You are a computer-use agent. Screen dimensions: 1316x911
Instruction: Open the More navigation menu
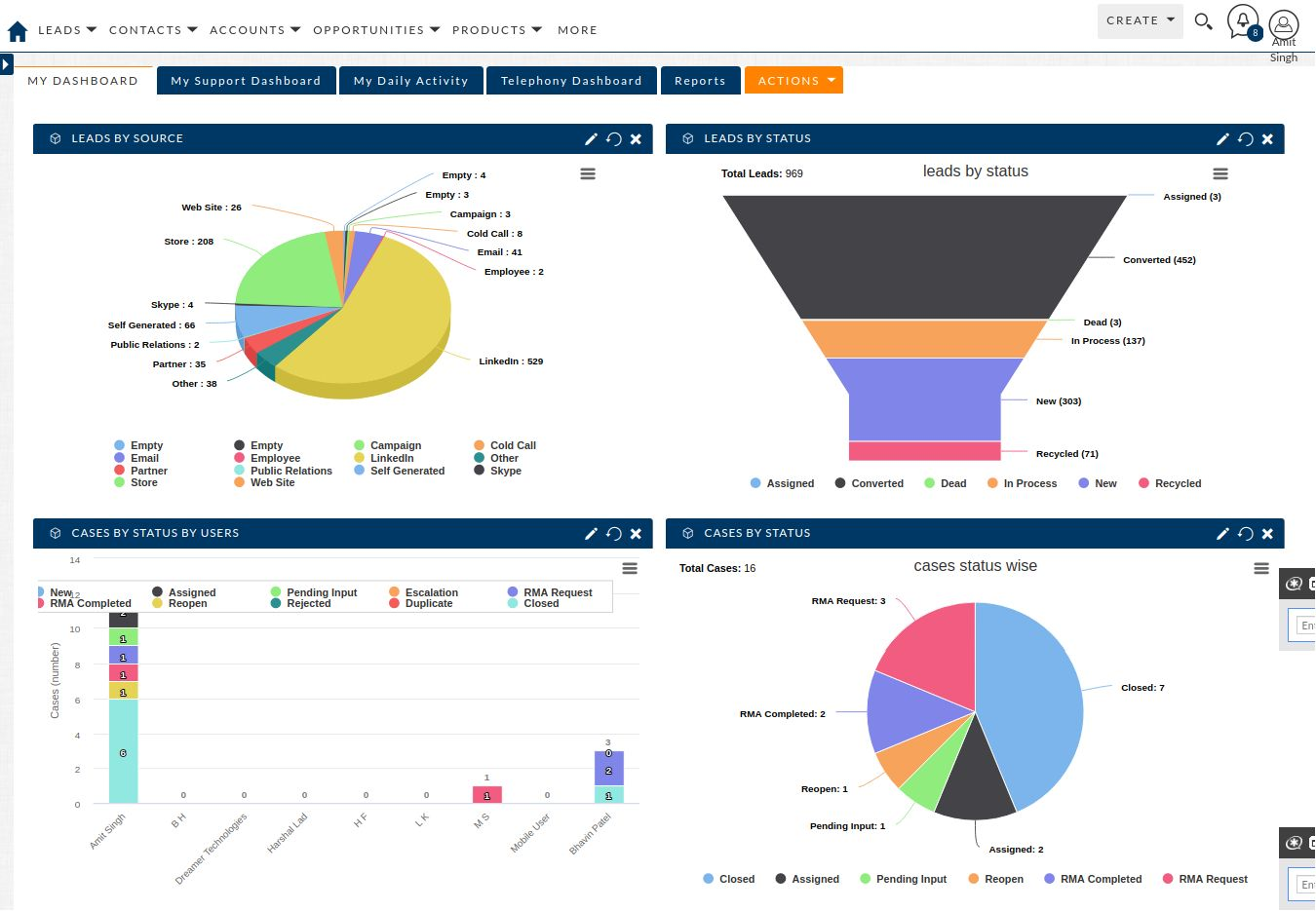coord(577,30)
